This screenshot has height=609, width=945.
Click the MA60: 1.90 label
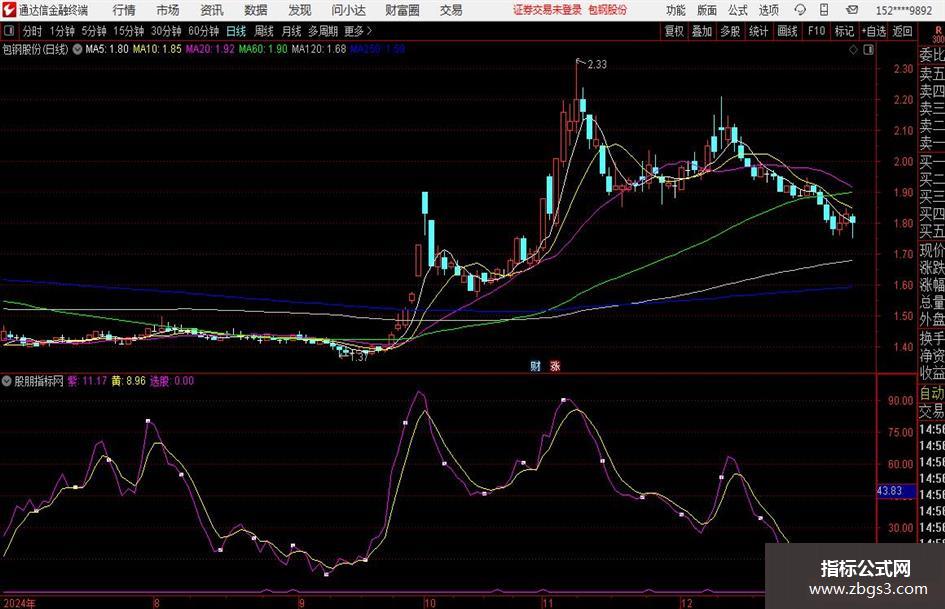point(263,49)
